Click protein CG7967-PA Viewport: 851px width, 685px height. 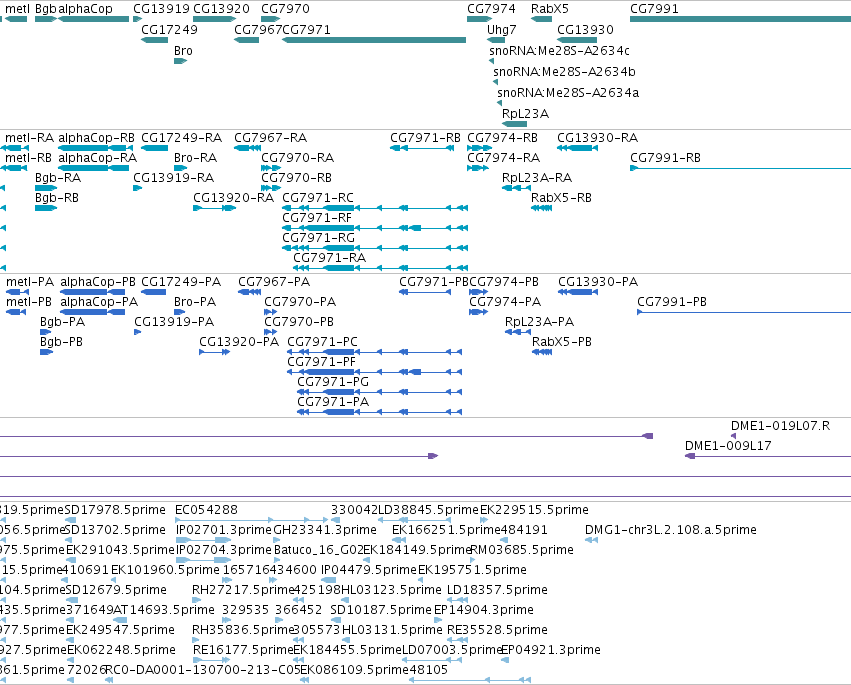coord(274,282)
